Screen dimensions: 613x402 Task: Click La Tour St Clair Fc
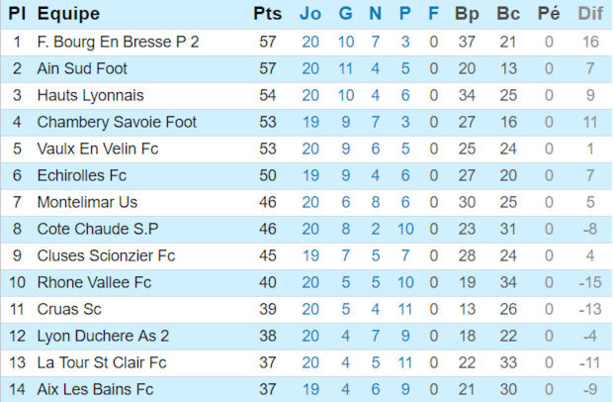[x=102, y=363]
